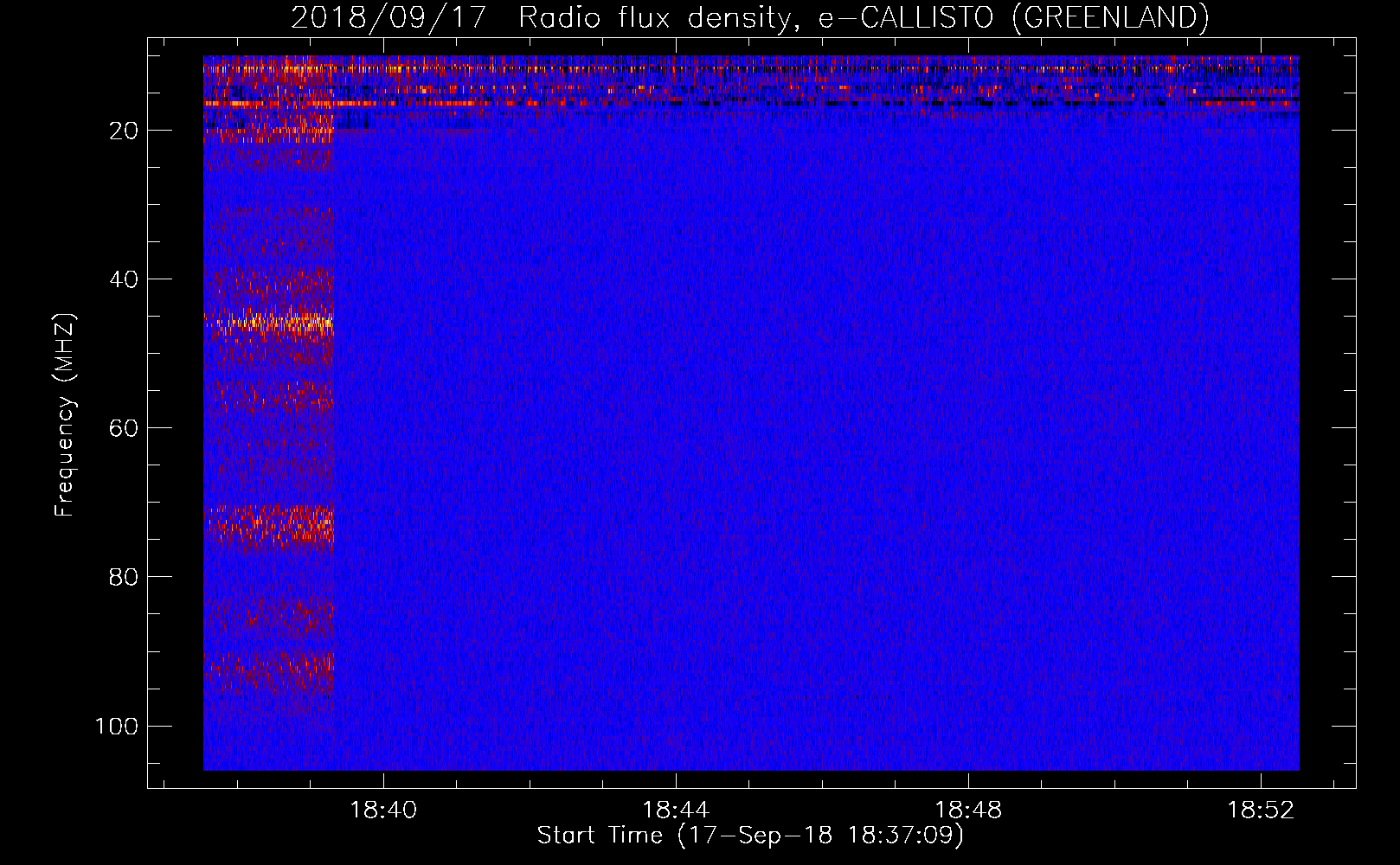Click the 100 MHz frequency tick label
Viewport: 1400px width, 865px height.
coord(117,726)
